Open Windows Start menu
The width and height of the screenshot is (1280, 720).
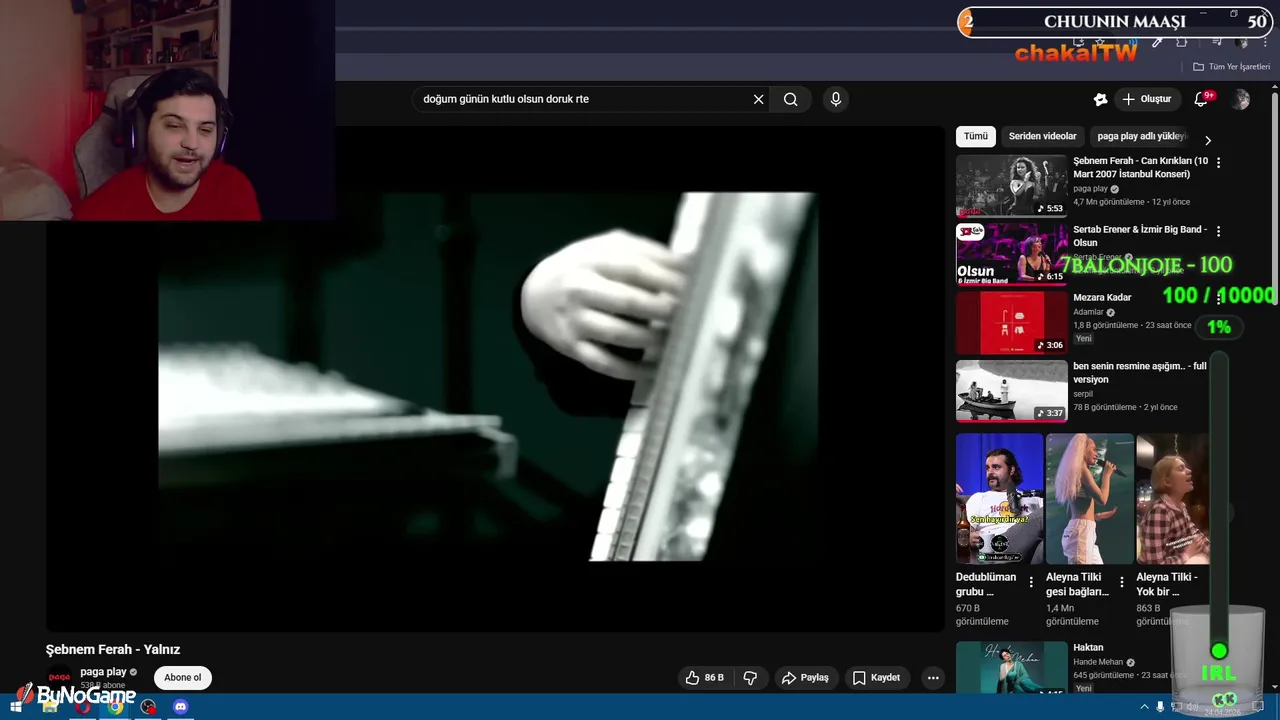[16, 707]
